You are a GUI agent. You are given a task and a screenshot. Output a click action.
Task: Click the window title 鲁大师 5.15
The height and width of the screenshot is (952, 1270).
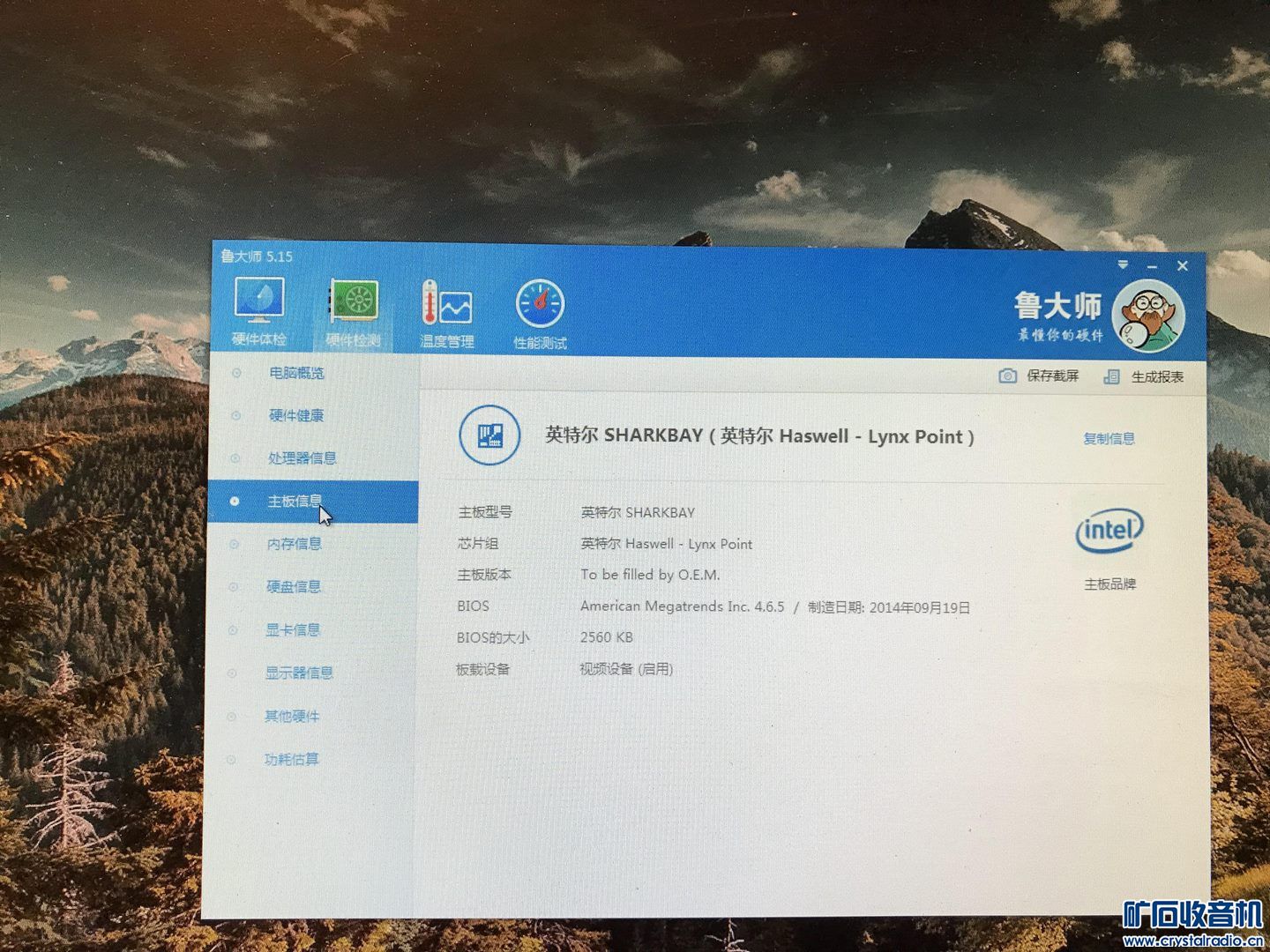257,257
